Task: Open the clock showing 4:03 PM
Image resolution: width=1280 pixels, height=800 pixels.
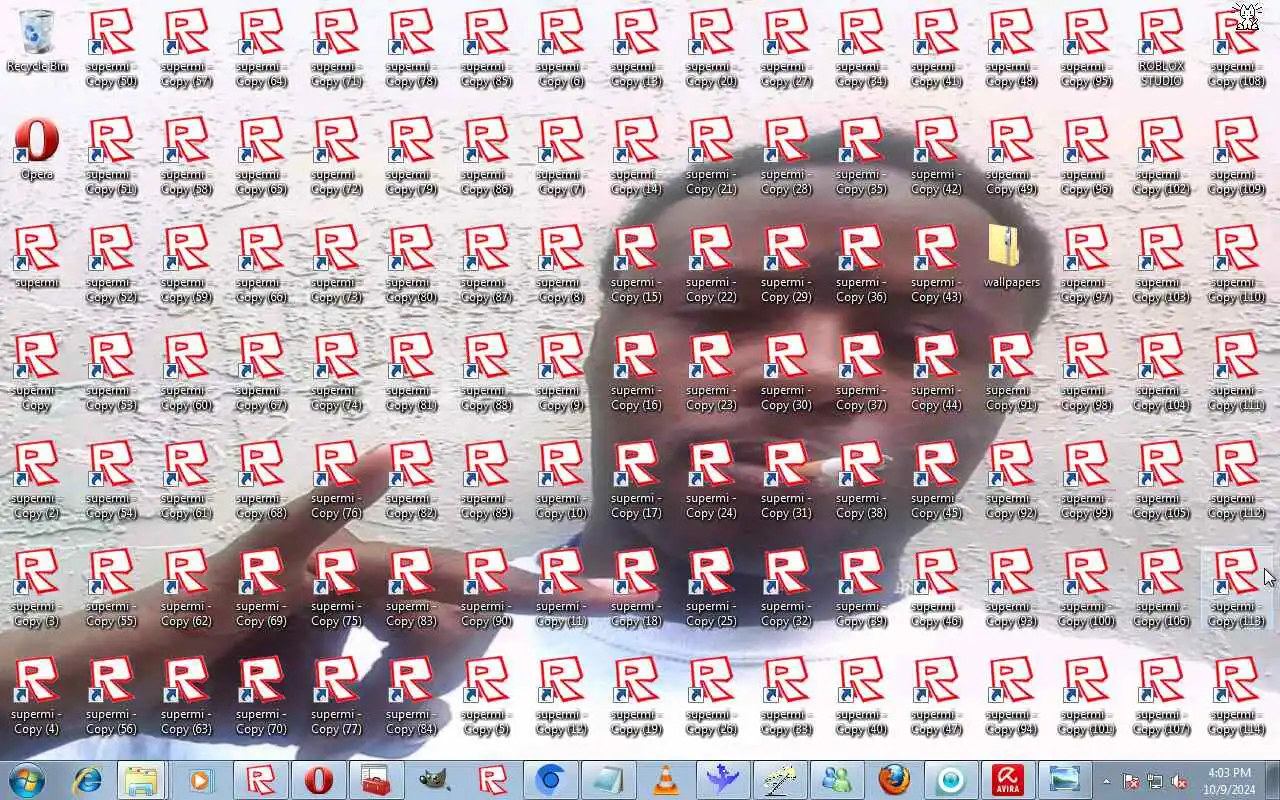Action: click(1229, 781)
